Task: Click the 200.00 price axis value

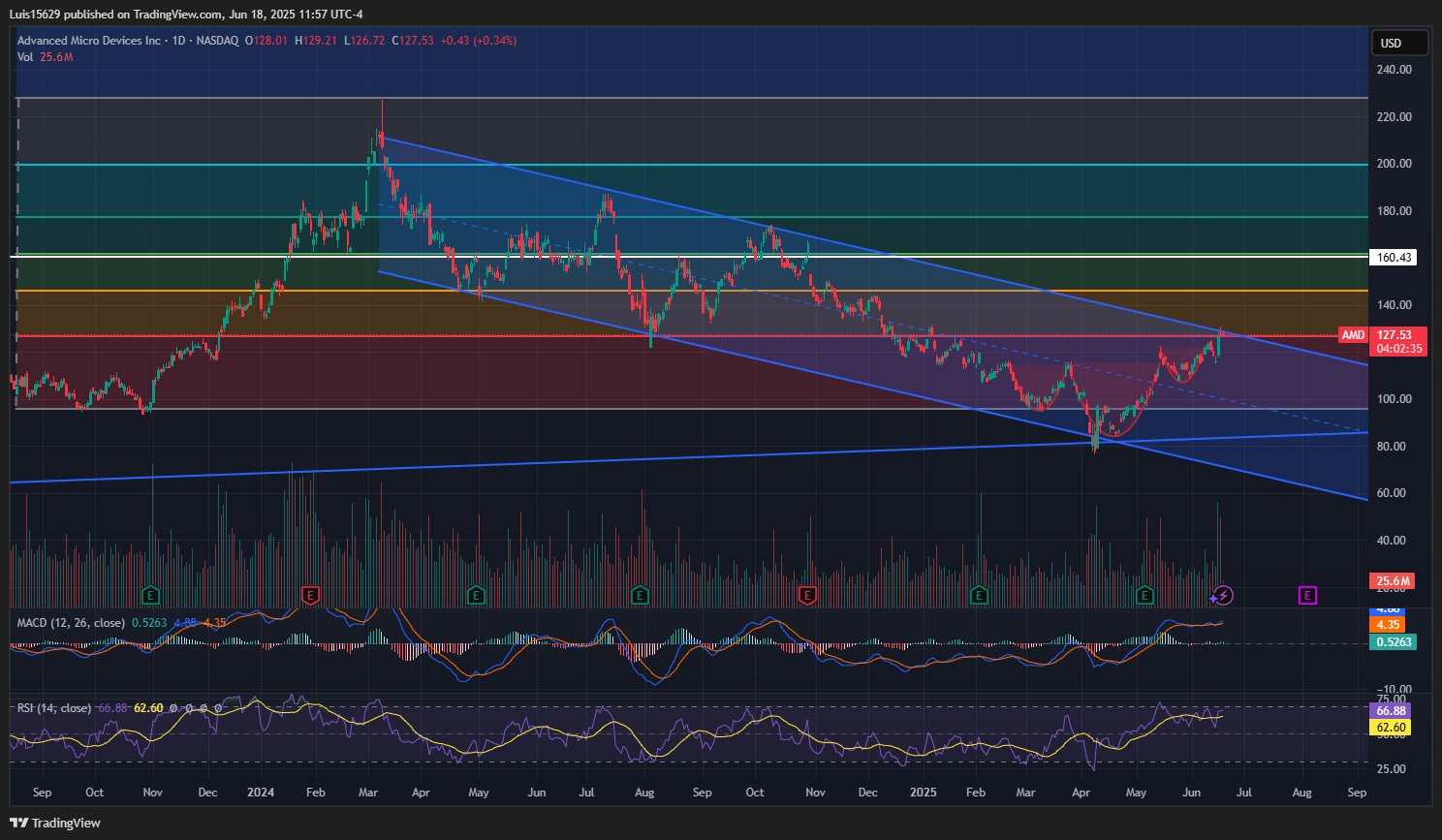Action: point(1395,164)
